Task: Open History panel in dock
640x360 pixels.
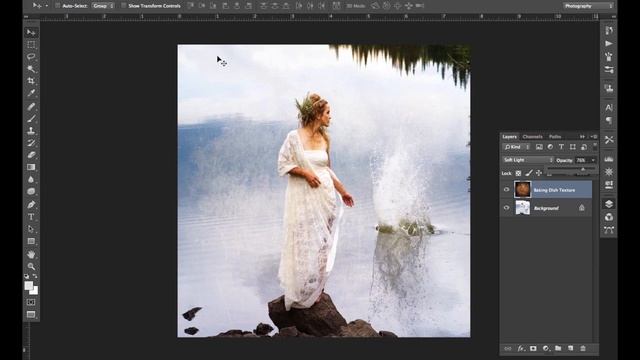Action: (x=609, y=31)
